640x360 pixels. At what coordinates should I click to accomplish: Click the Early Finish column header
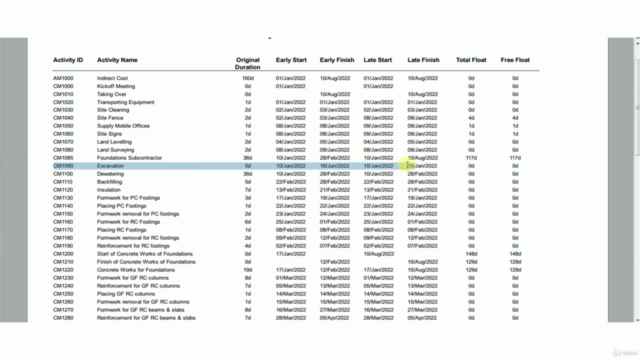pos(337,60)
